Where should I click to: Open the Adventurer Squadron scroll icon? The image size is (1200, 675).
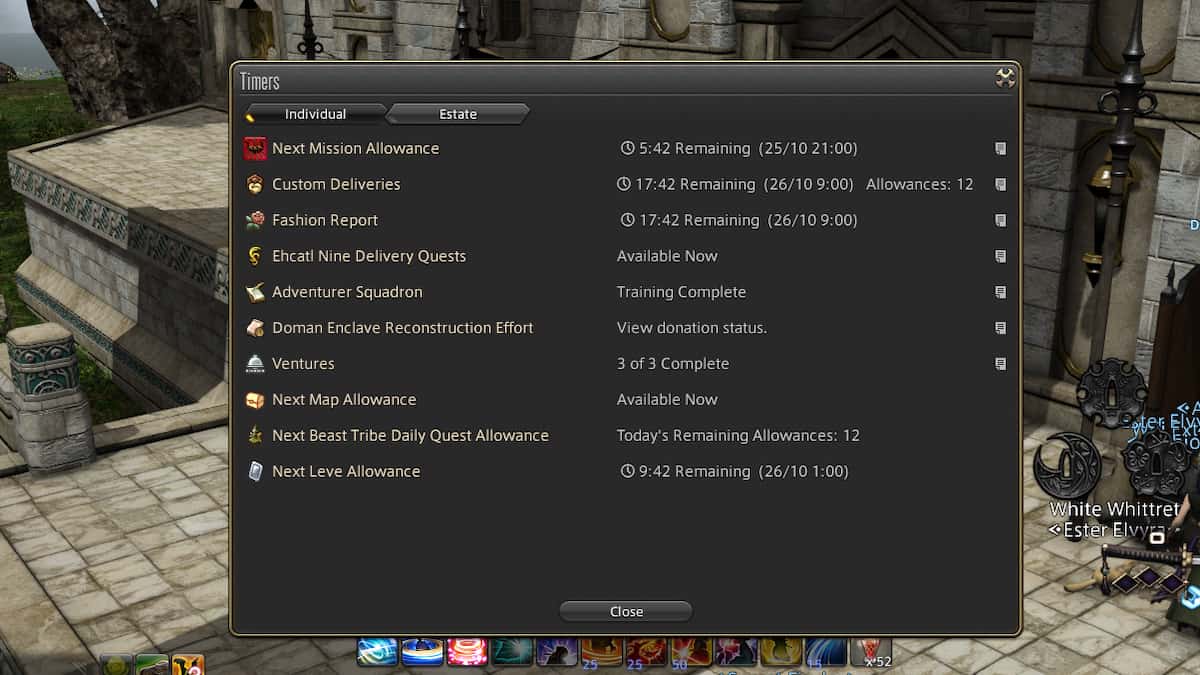coord(255,291)
